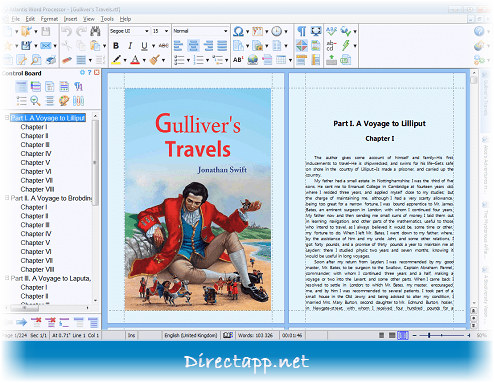Open the font color dropdown arrow
This screenshot has height=383, width=494.
[144, 60]
